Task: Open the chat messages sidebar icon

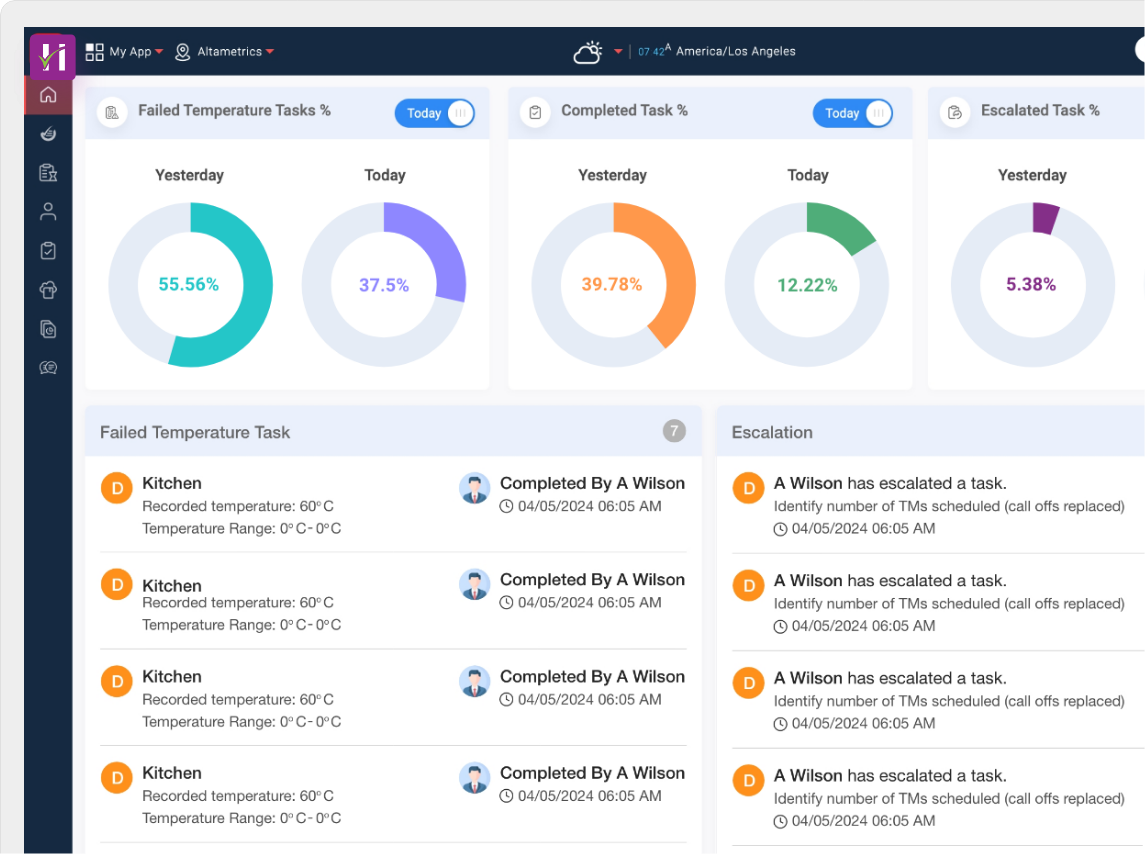Action: tap(48, 367)
